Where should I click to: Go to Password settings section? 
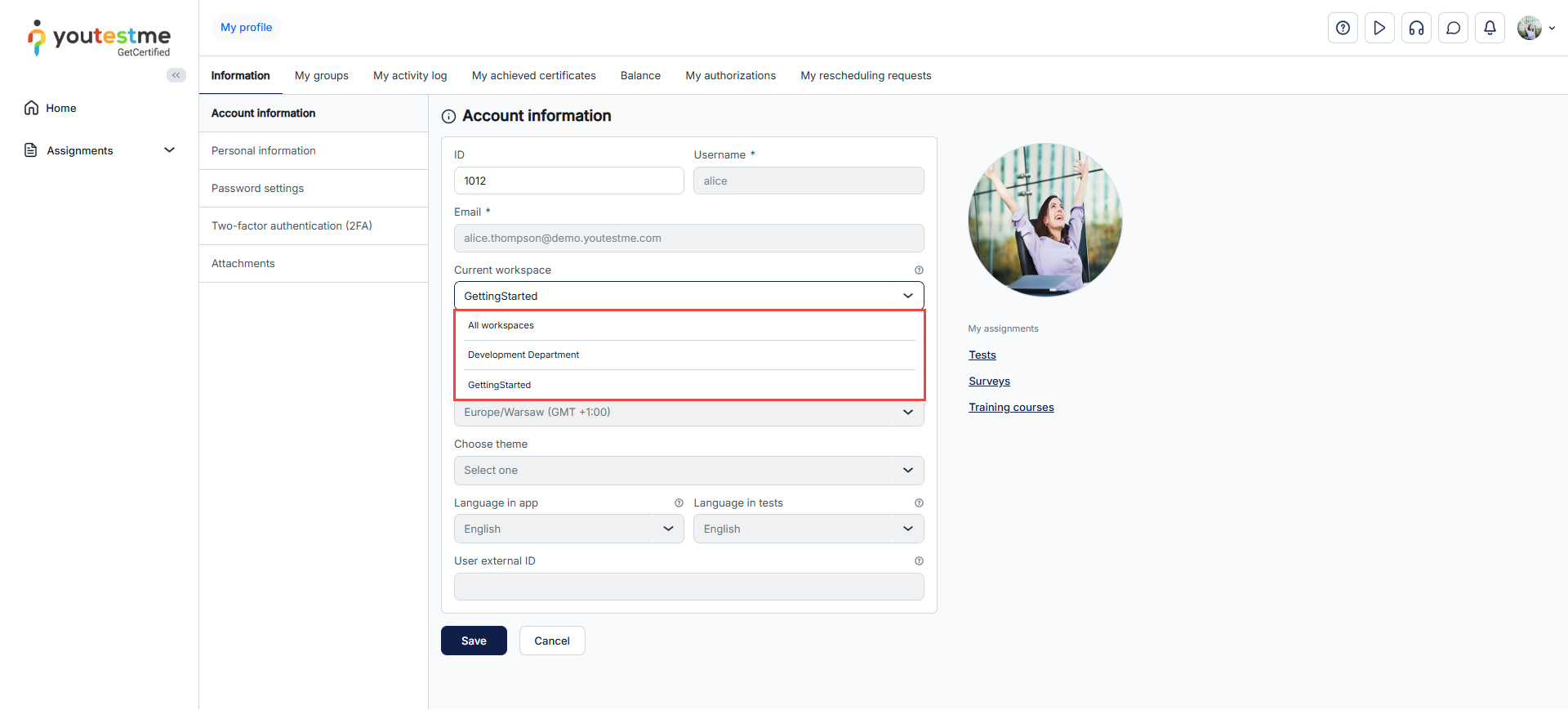(x=258, y=189)
